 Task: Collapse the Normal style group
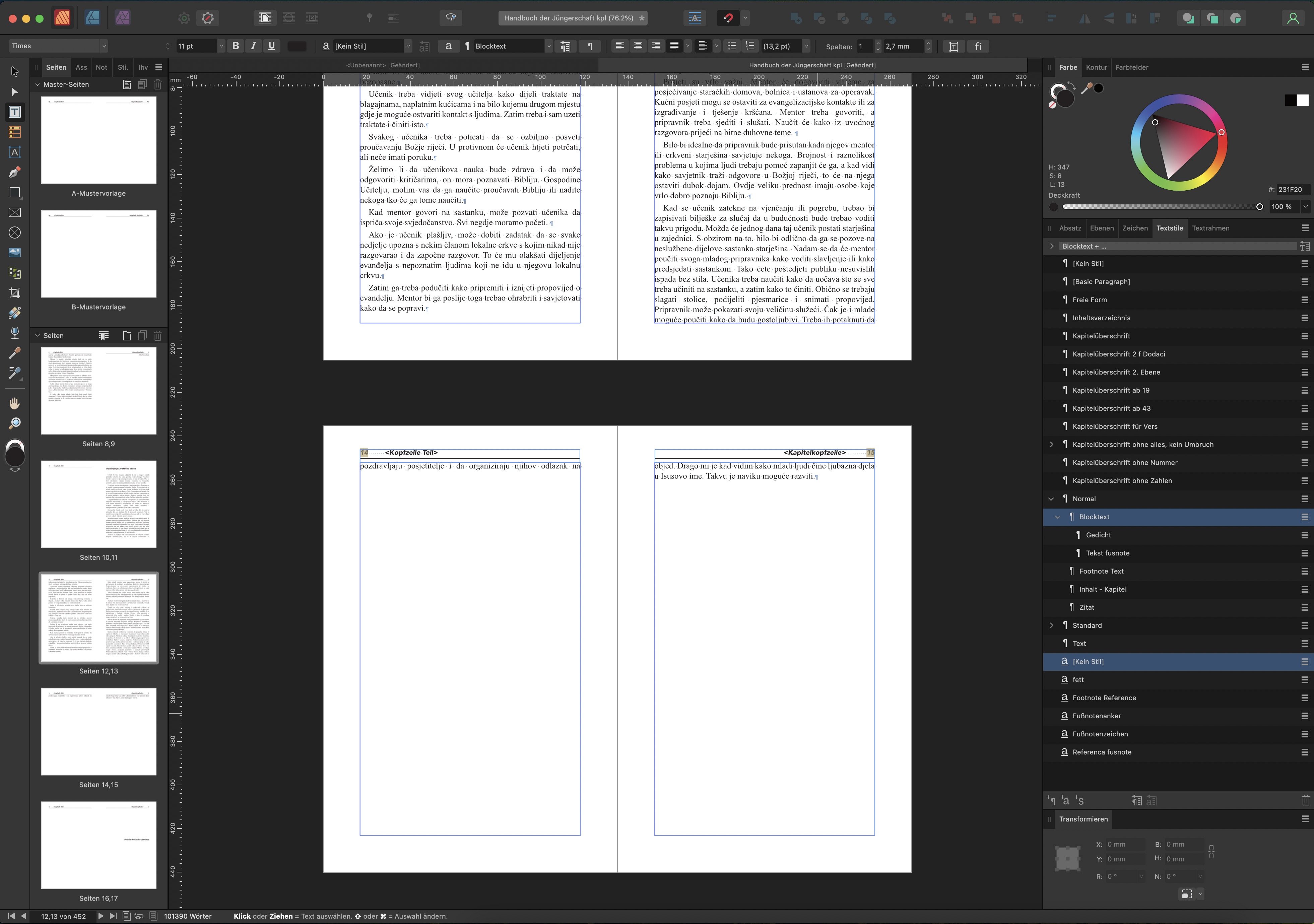click(x=1051, y=498)
